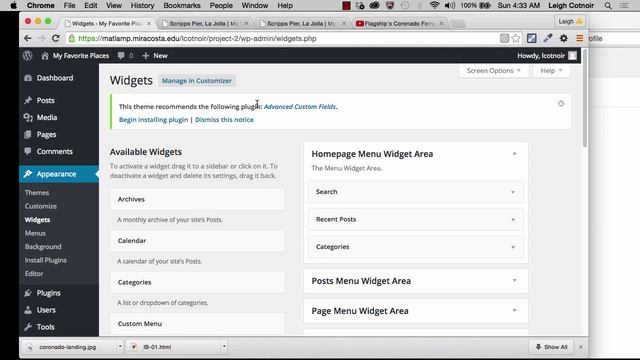Open Appearance menu in sidebar

(x=56, y=174)
